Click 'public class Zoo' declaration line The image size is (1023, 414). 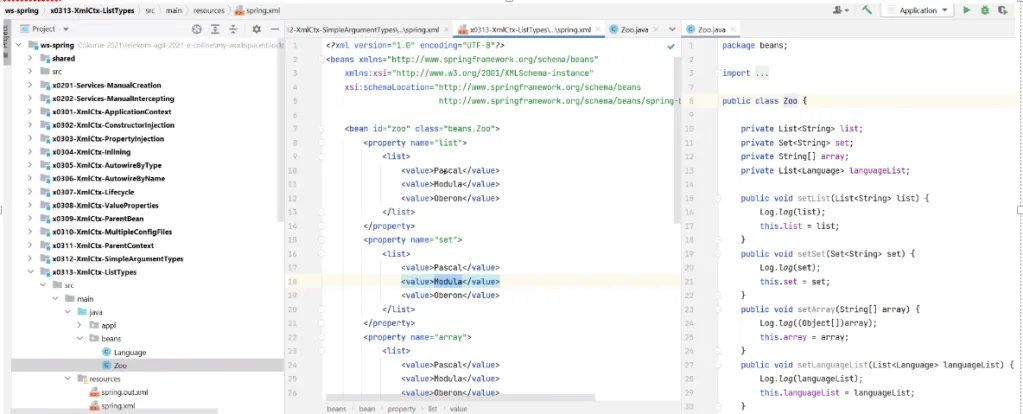point(765,101)
